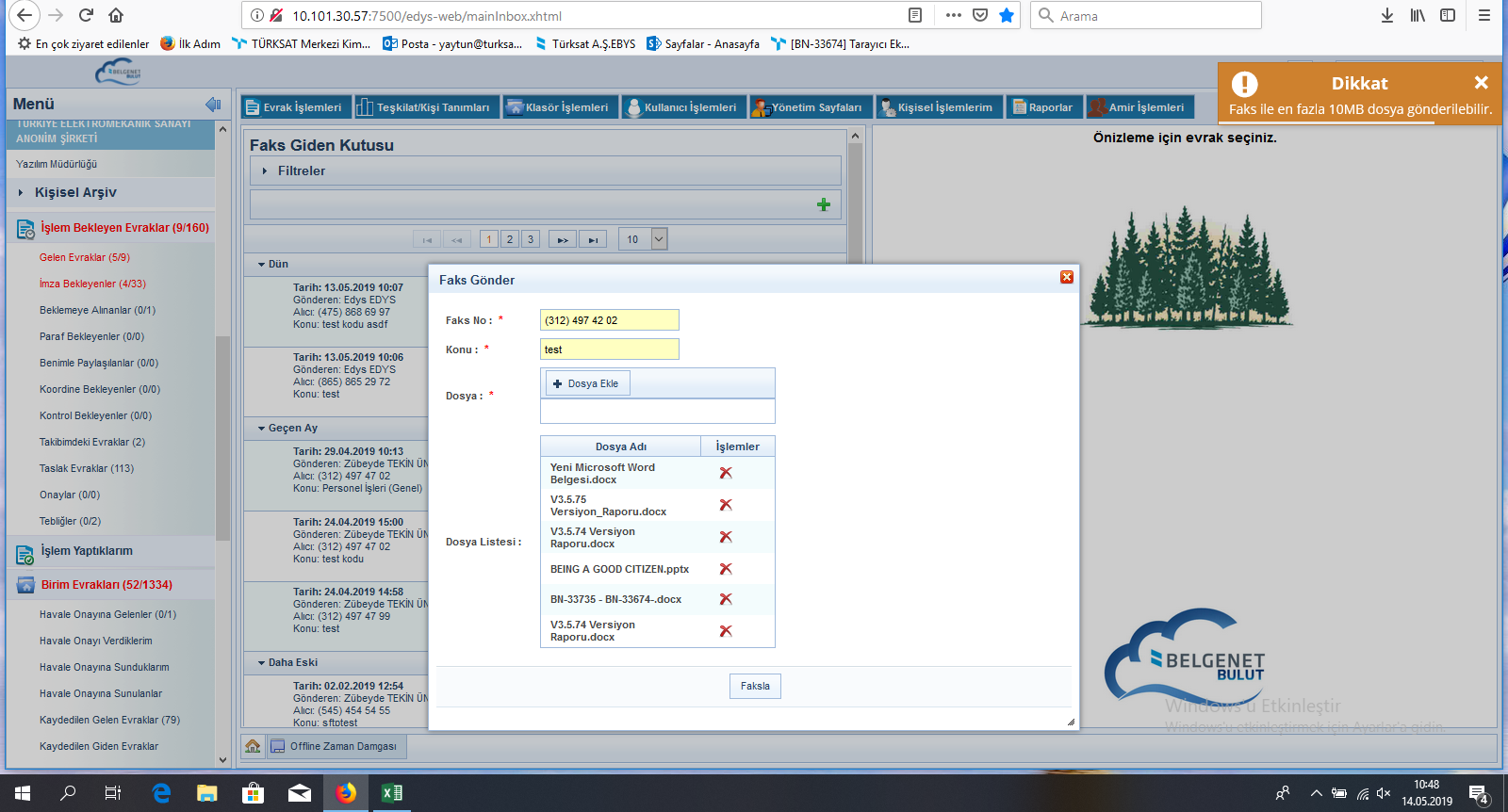This screenshot has height=812, width=1508.
Task: Delete Yeni Microsoft Word Belgesi.docx attachment
Action: coord(726,473)
